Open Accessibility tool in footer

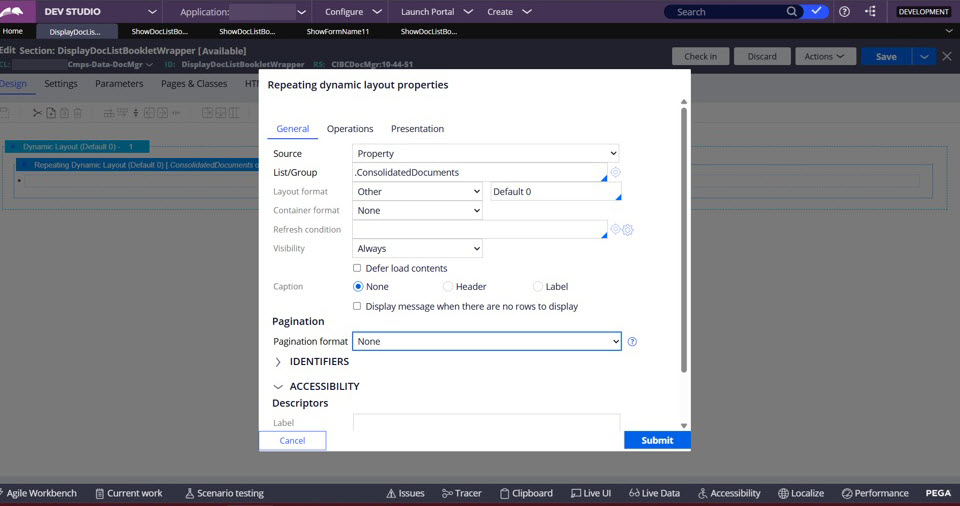pos(729,493)
